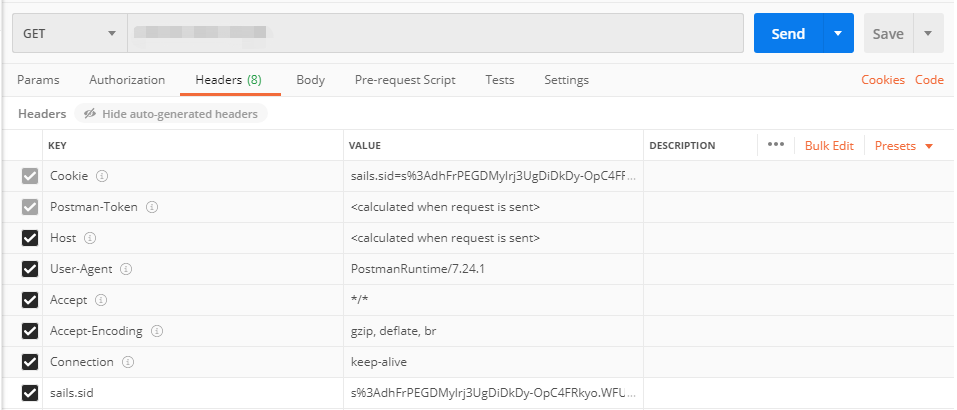
Task: Expand the Send button dropdown arrow
Action: click(x=837, y=34)
